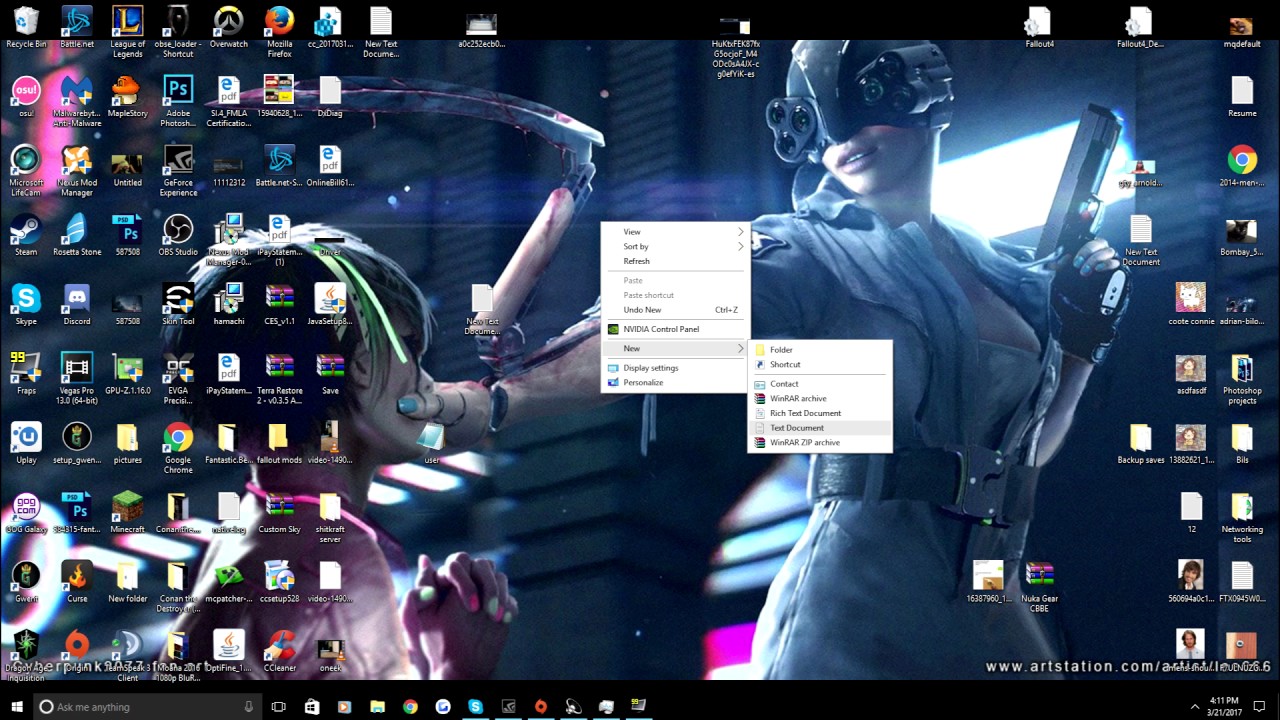Image resolution: width=1280 pixels, height=720 pixels.
Task: Select the Nuka Gear CBBE archive
Action: click(1039, 585)
